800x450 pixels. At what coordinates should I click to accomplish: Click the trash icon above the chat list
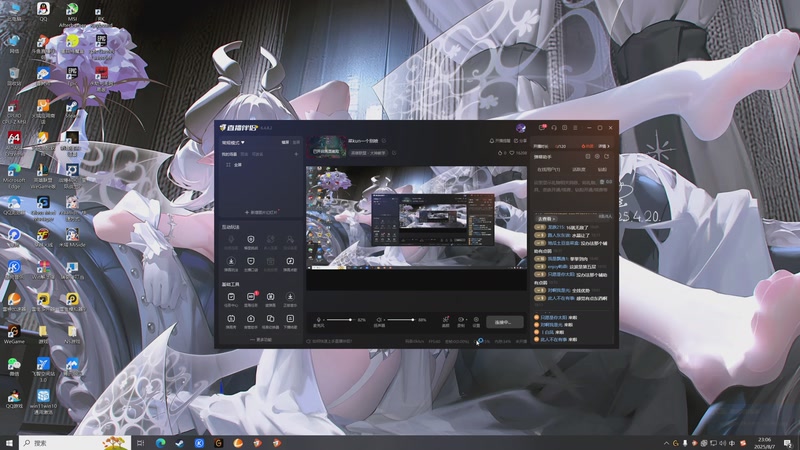pos(602,182)
